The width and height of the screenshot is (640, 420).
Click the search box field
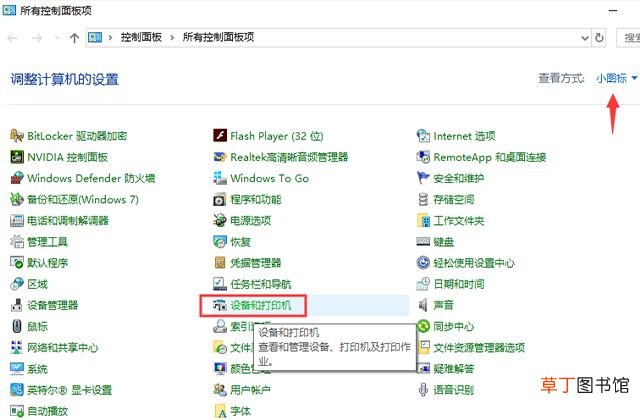click(628, 38)
